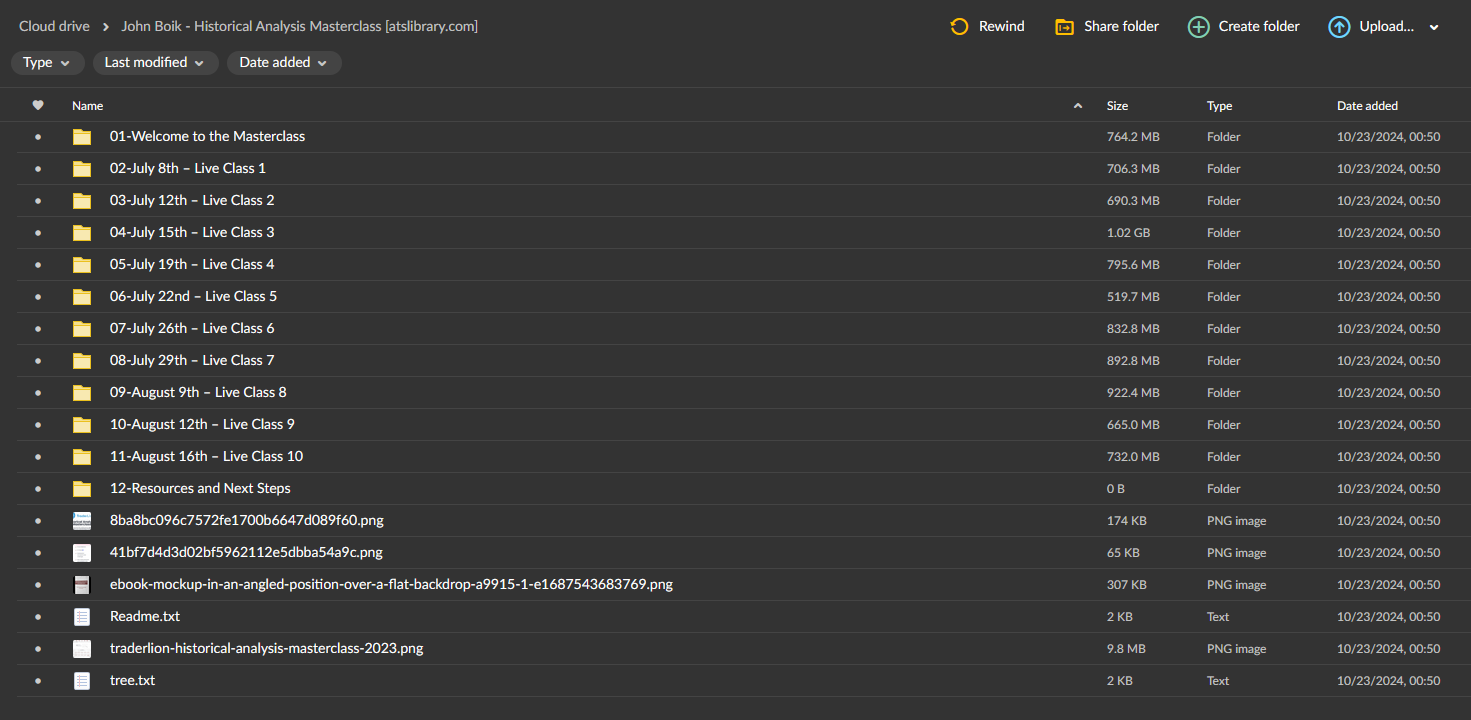Open the 09-August 9th Live Class 8 folder
1471x720 pixels.
pos(198,393)
